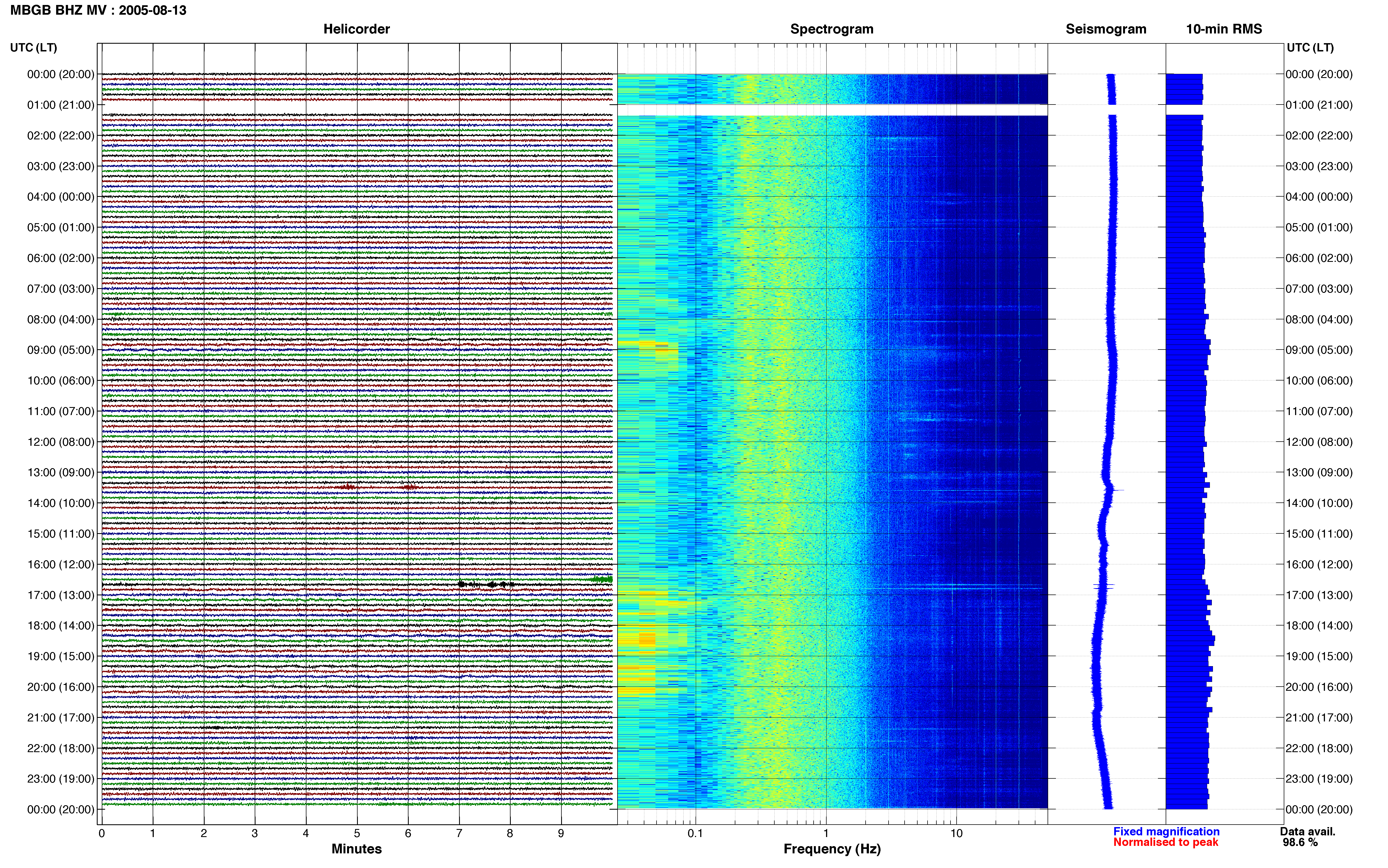This screenshot has width=1388, height=868.
Task: Click the white data gap after 01:00 in spectrogram
Action: click(x=832, y=110)
